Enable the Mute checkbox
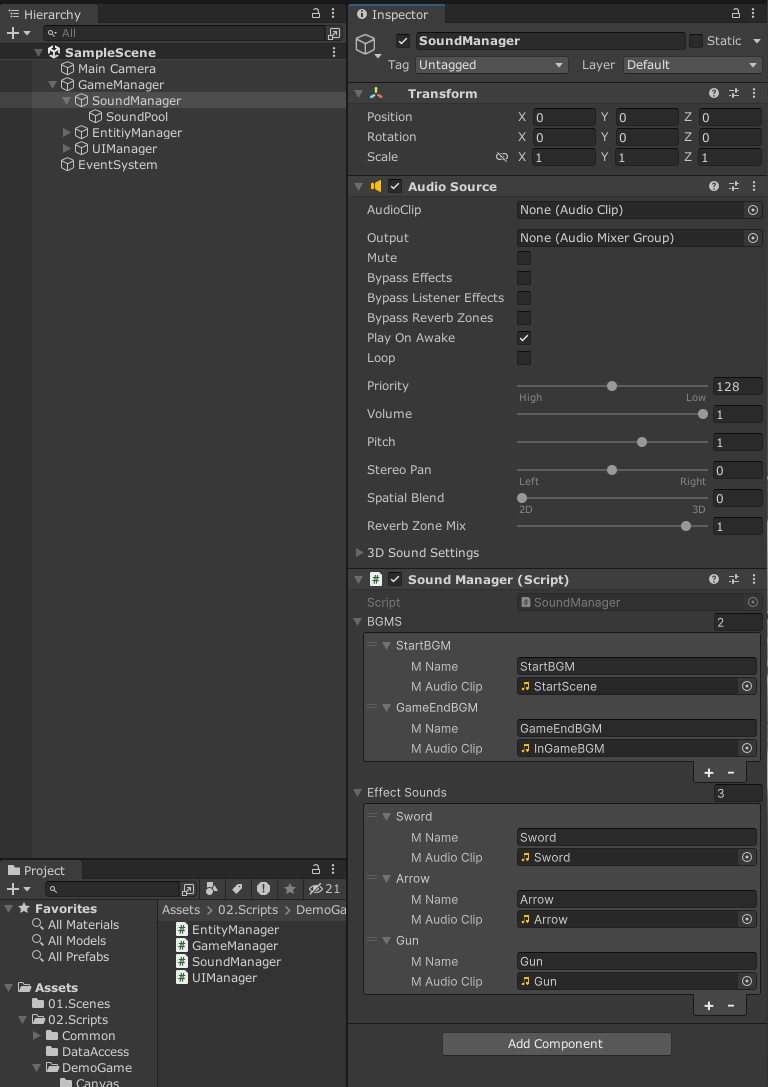 pyautogui.click(x=524, y=258)
